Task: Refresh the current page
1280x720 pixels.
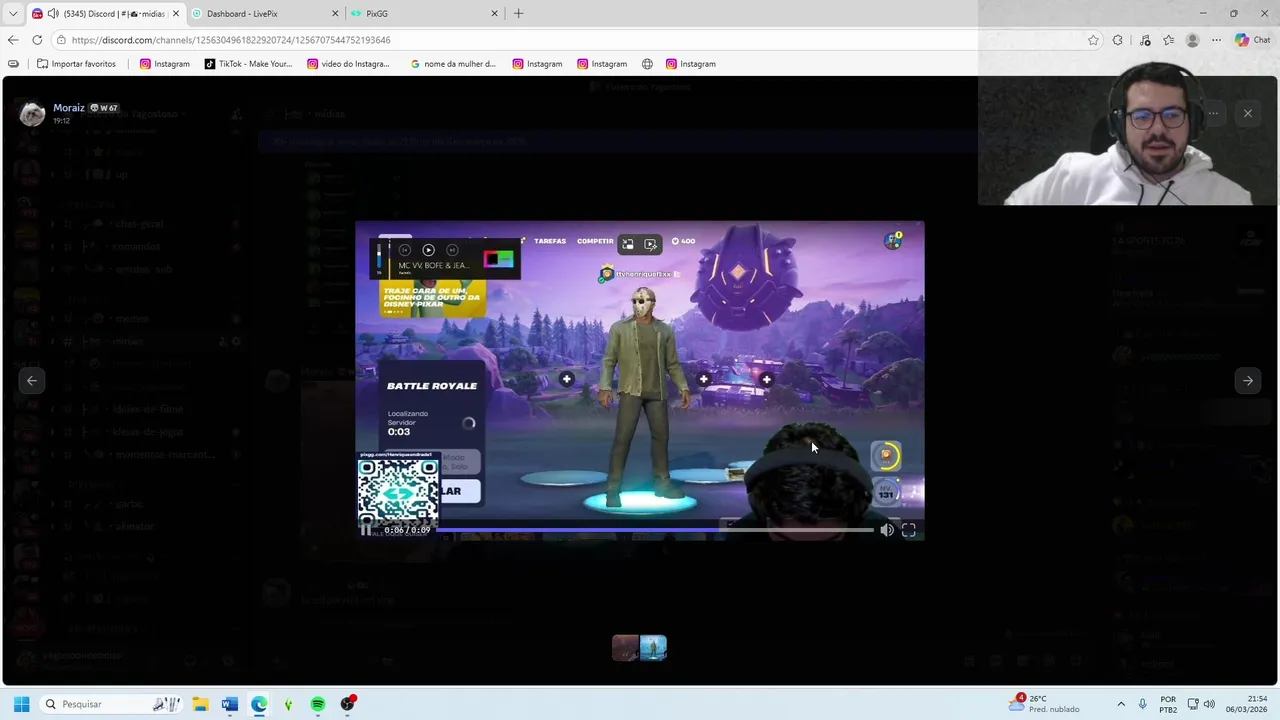Action: click(37, 40)
